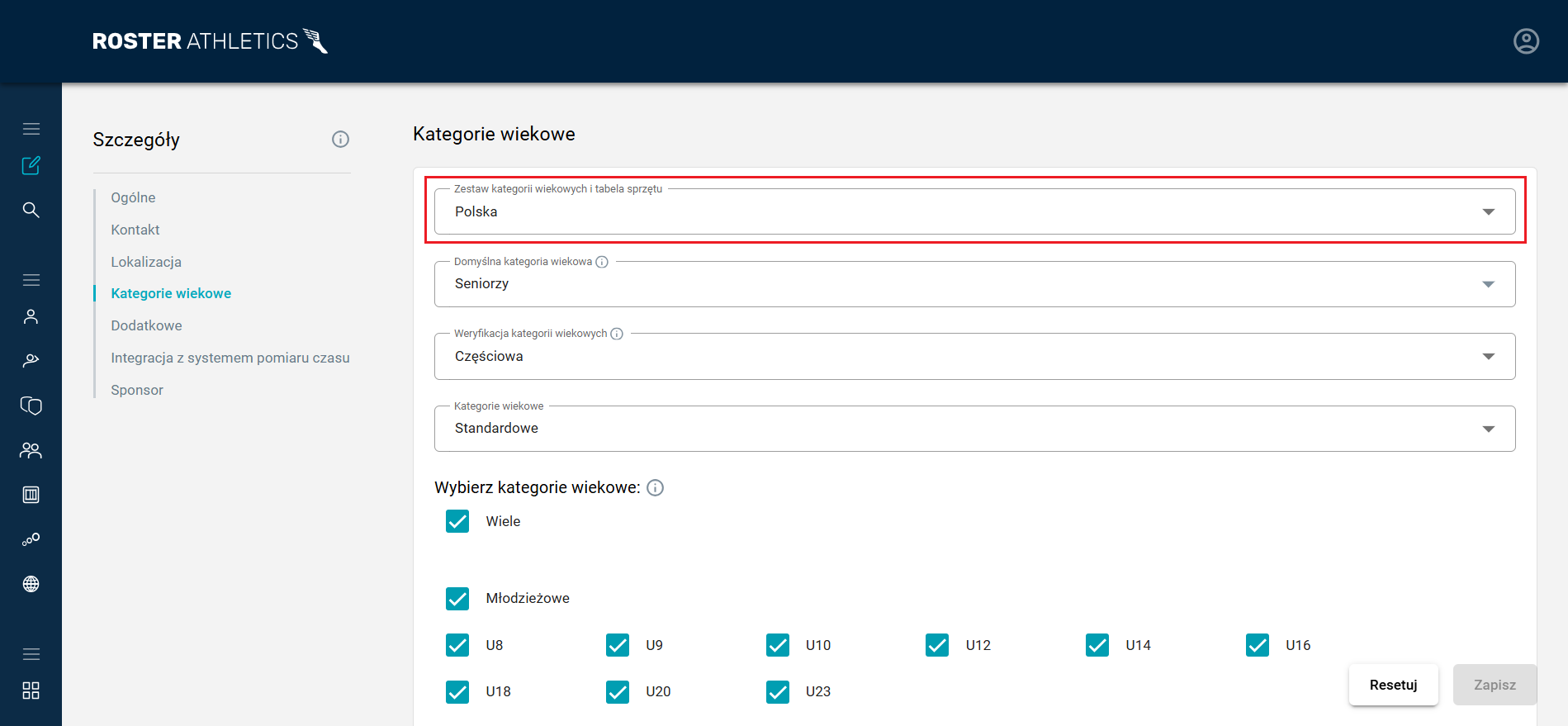The width and height of the screenshot is (1568, 726).
Task: Uncheck the Wiele checkbox
Action: (457, 521)
